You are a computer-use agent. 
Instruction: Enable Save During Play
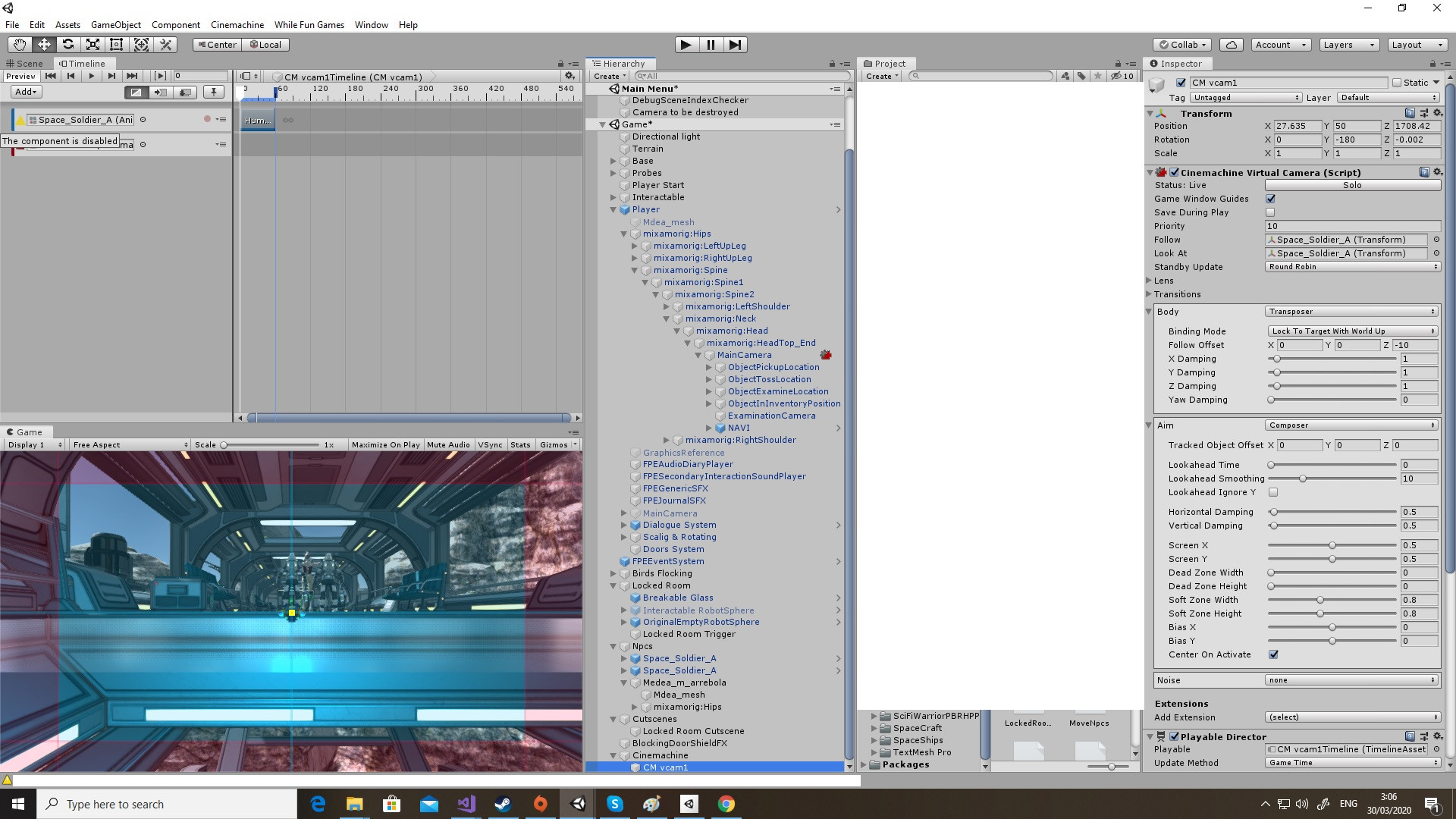(x=1271, y=212)
